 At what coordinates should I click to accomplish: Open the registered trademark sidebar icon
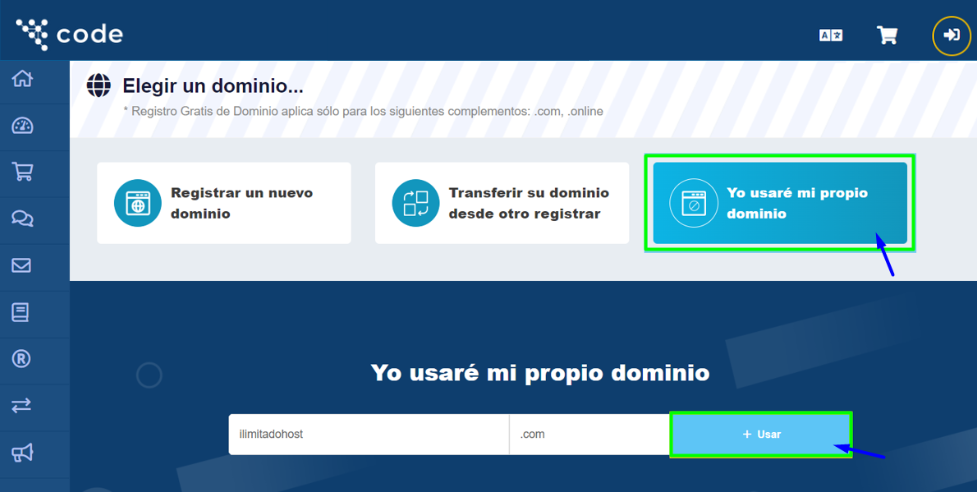pos(21,359)
